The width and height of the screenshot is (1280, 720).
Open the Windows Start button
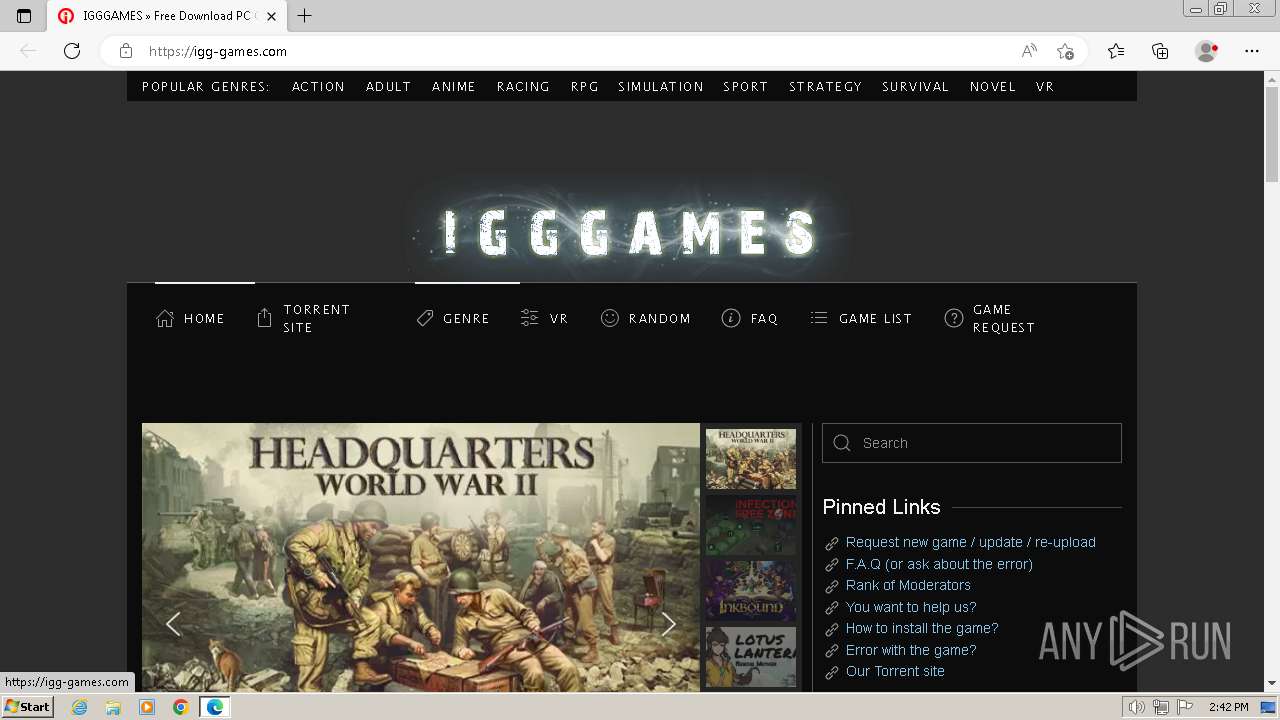[28, 707]
